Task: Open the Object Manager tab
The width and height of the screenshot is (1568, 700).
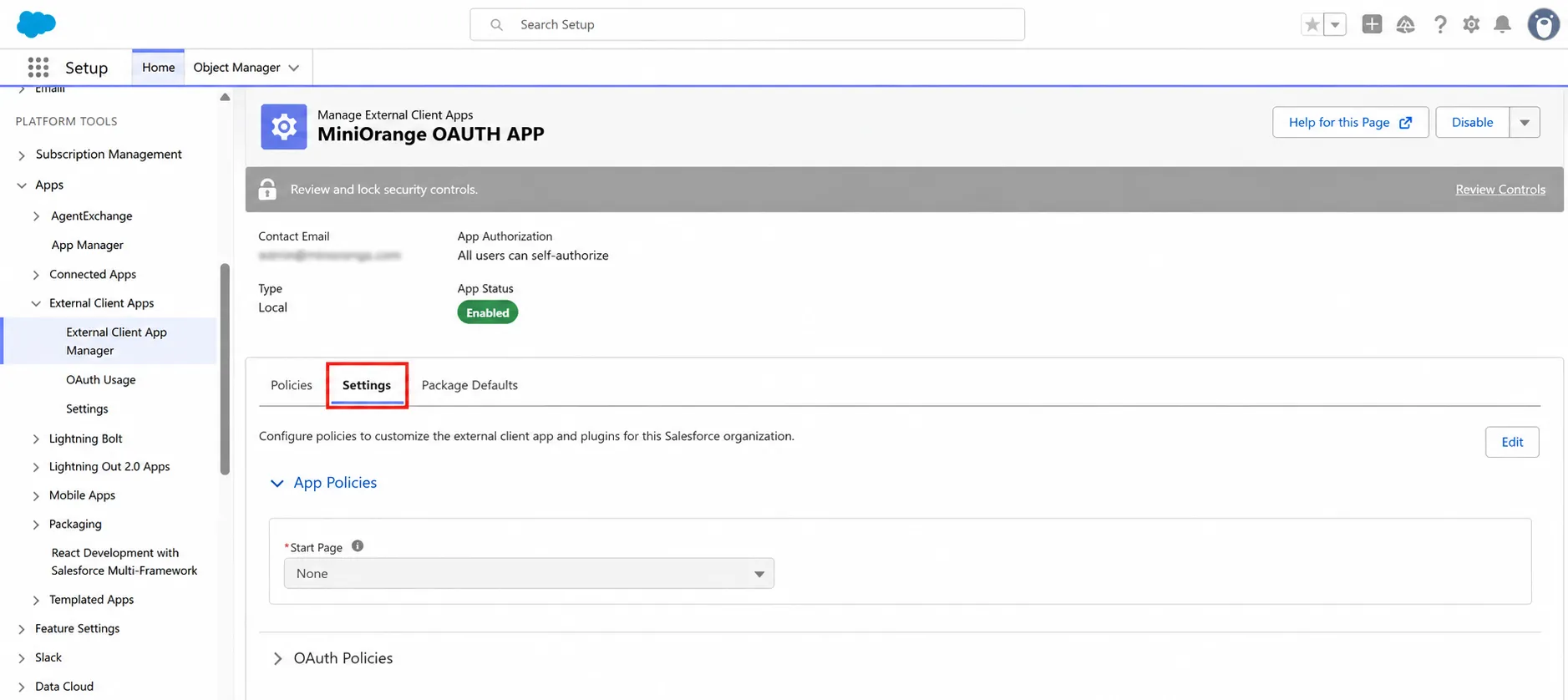Action: [x=236, y=67]
